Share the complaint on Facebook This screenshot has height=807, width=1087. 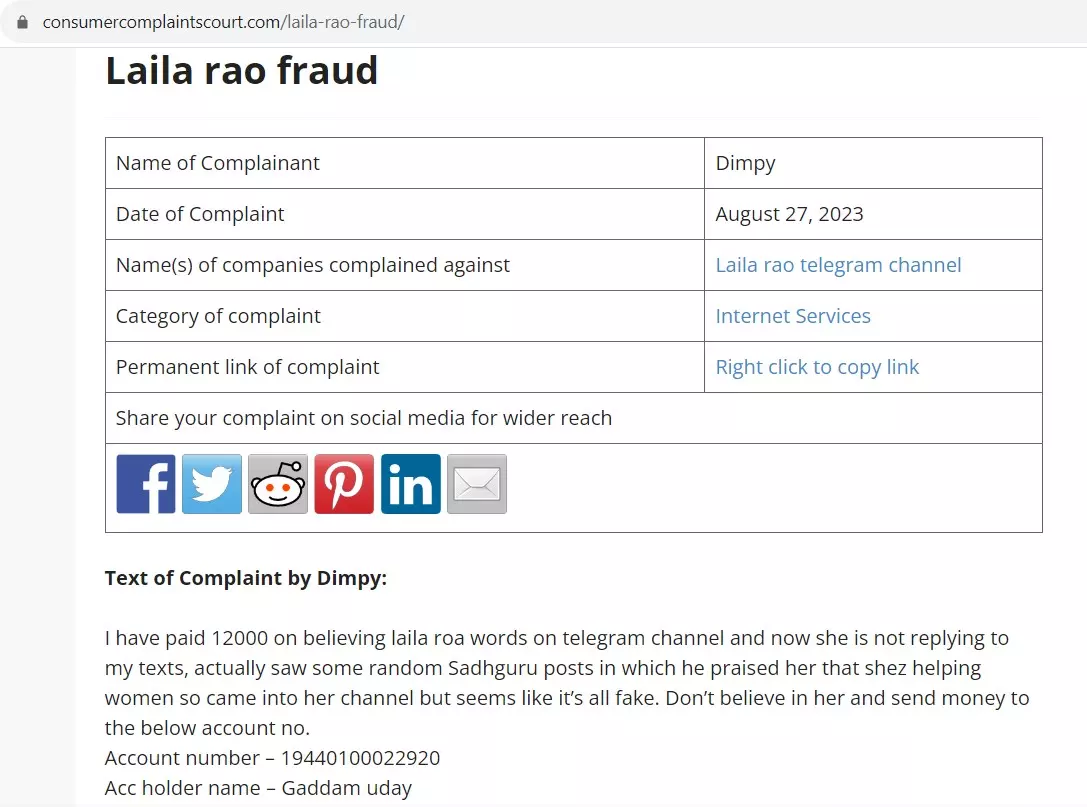(x=146, y=484)
